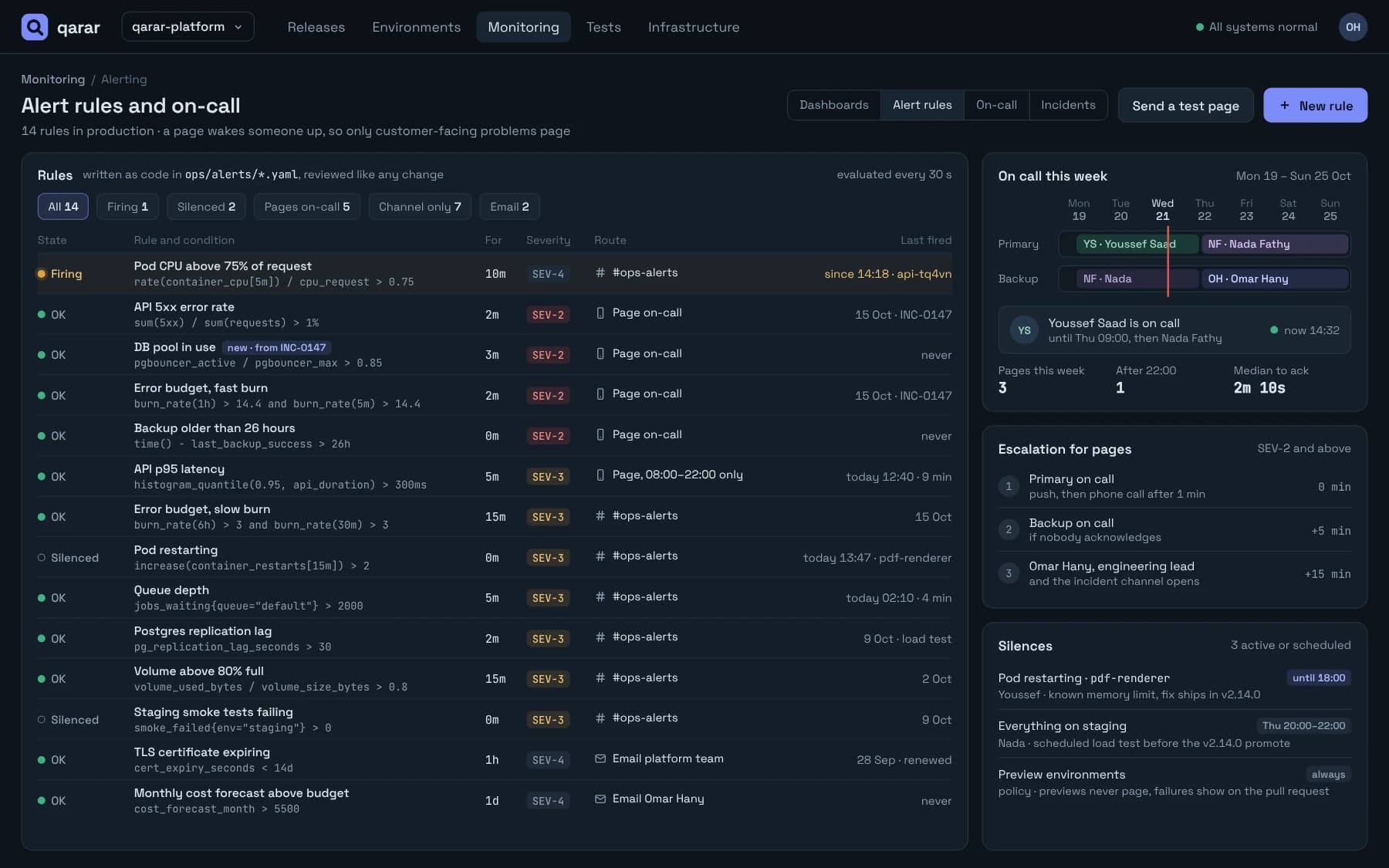
Task: Select the TLS certificate expiring rule
Action: click(495, 759)
